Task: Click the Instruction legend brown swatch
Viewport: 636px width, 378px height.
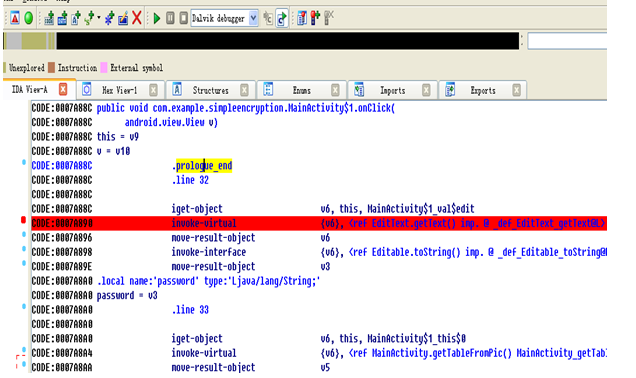Action: [51, 67]
